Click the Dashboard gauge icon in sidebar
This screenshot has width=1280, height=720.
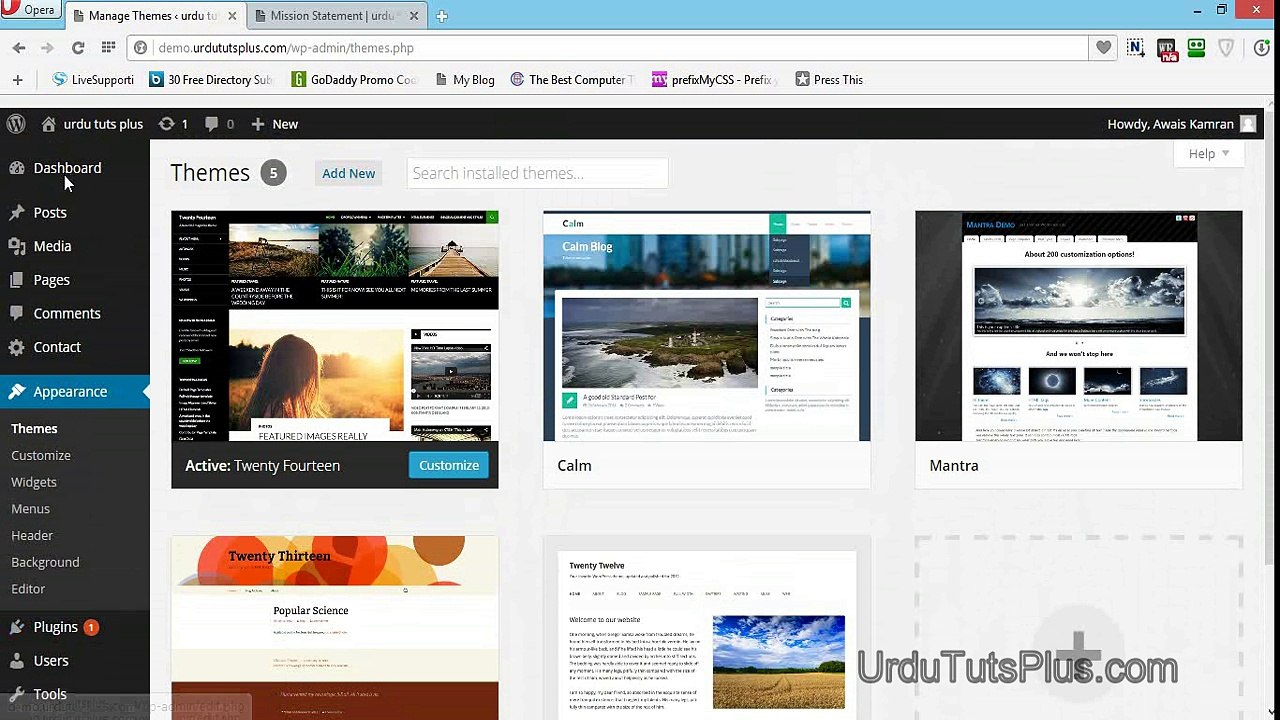17,168
